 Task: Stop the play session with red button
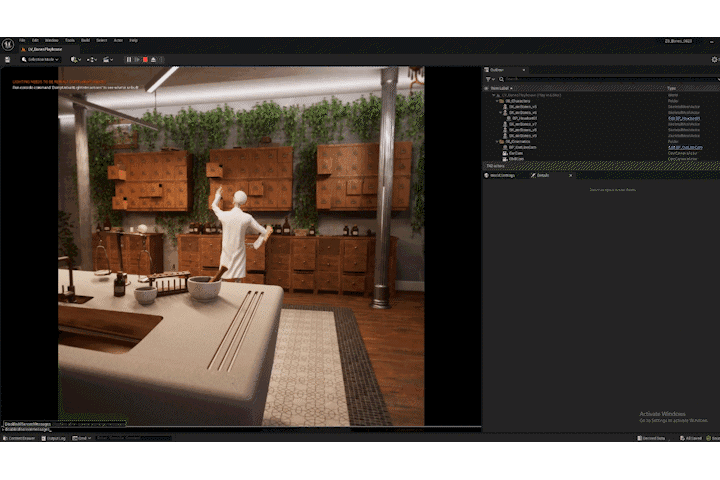coord(146,60)
